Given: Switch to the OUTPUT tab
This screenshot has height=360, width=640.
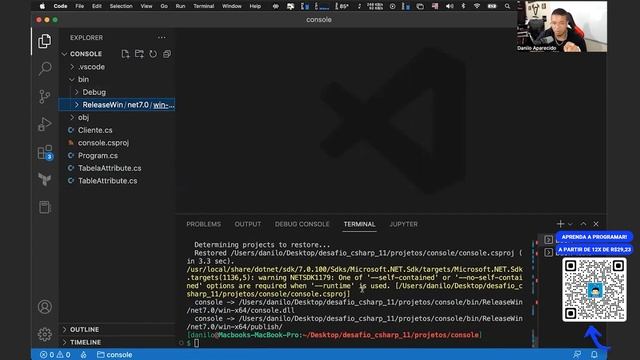Looking at the screenshot, I should (x=248, y=224).
